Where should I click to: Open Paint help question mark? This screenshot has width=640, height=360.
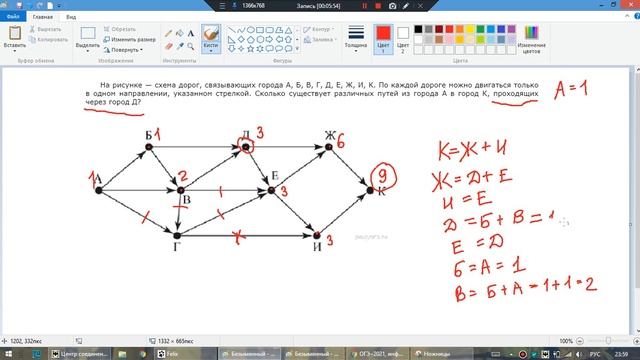click(637, 16)
